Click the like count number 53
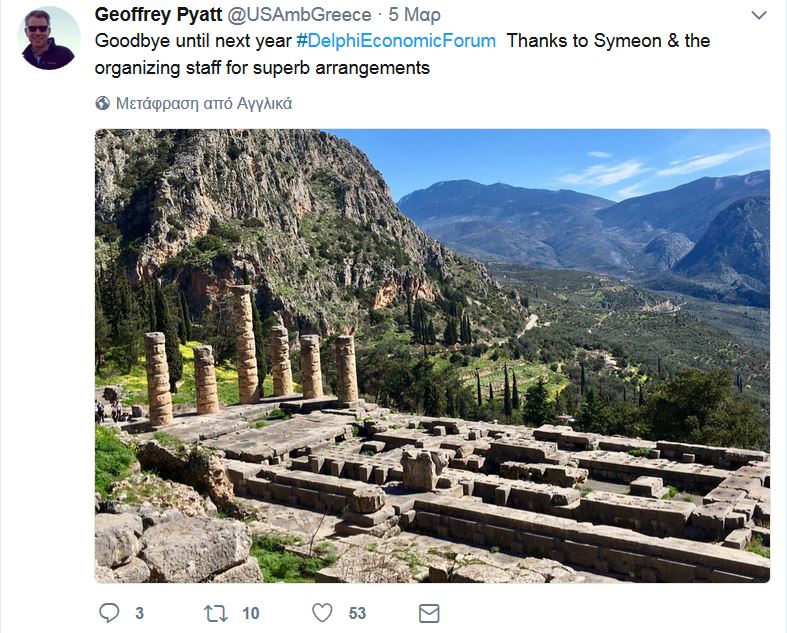Viewport: 787px width, 633px height. point(357,613)
